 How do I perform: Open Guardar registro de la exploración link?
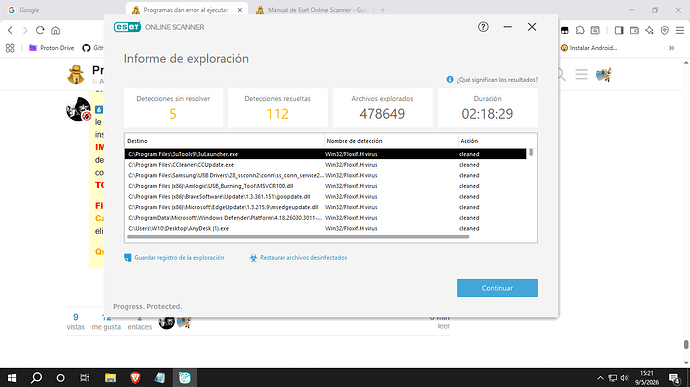pos(179,258)
